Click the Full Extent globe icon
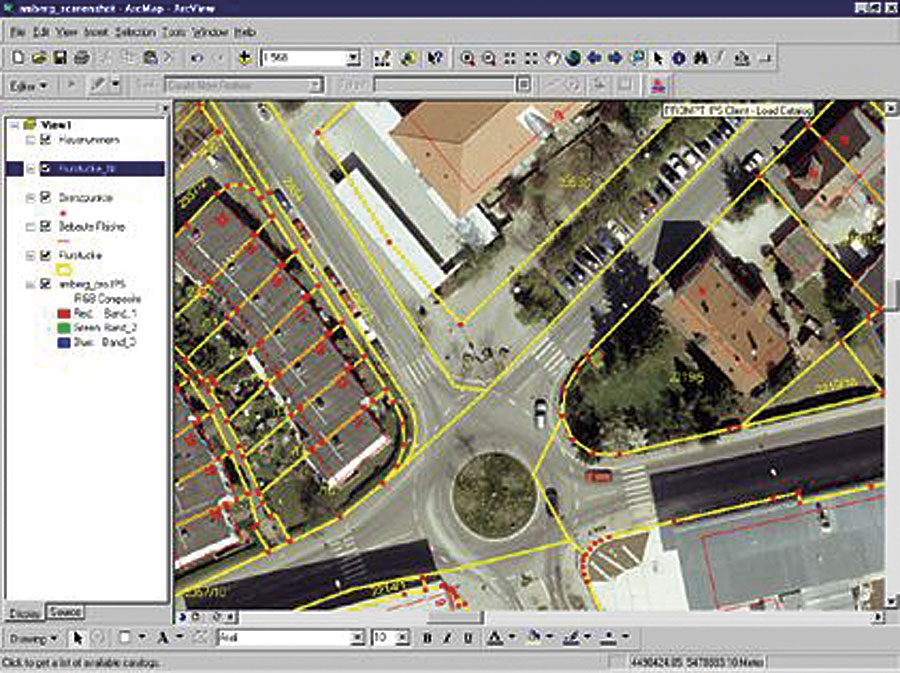Image resolution: width=900 pixels, height=673 pixels. [573, 59]
